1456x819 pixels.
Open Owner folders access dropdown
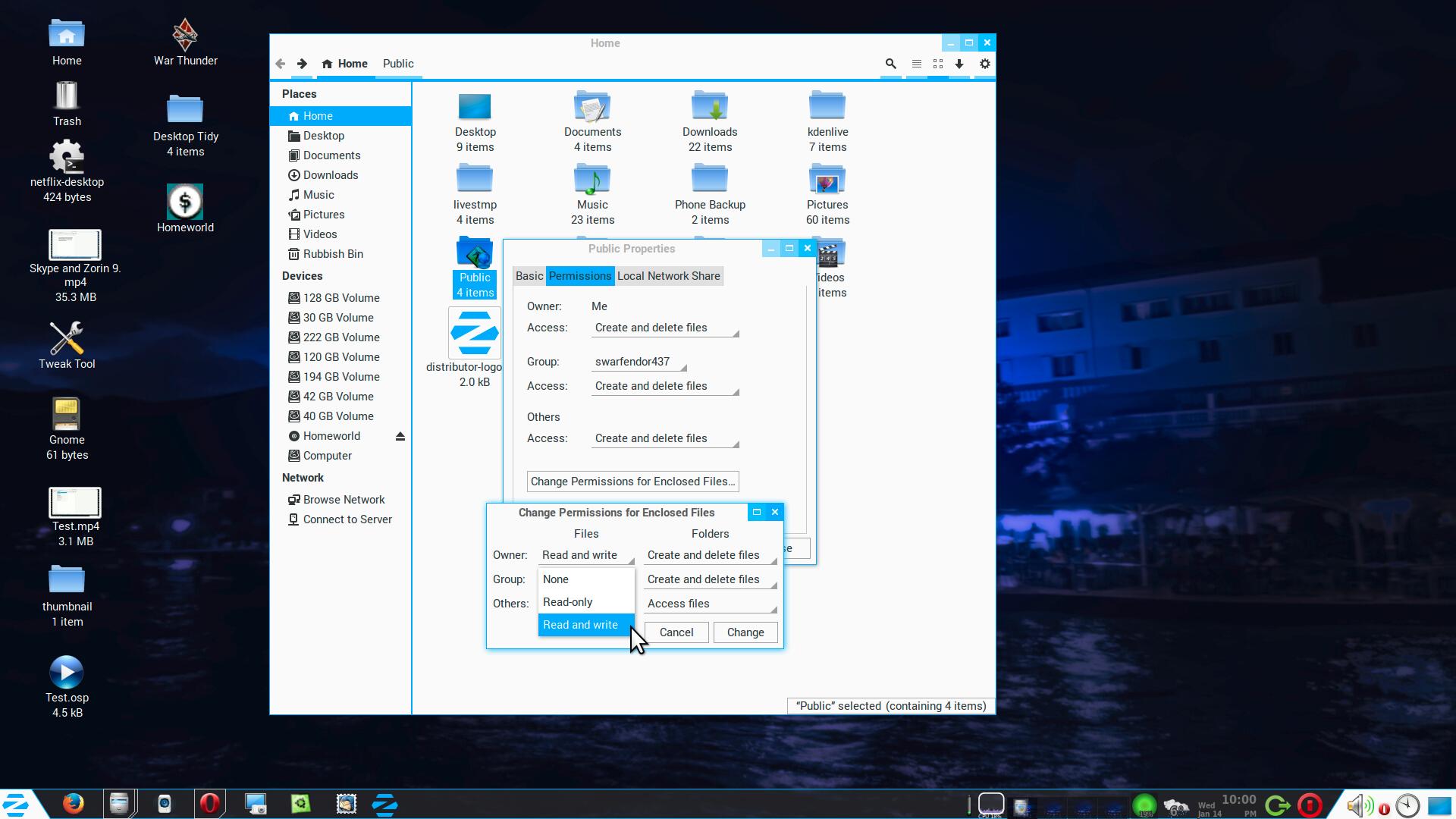pos(711,555)
